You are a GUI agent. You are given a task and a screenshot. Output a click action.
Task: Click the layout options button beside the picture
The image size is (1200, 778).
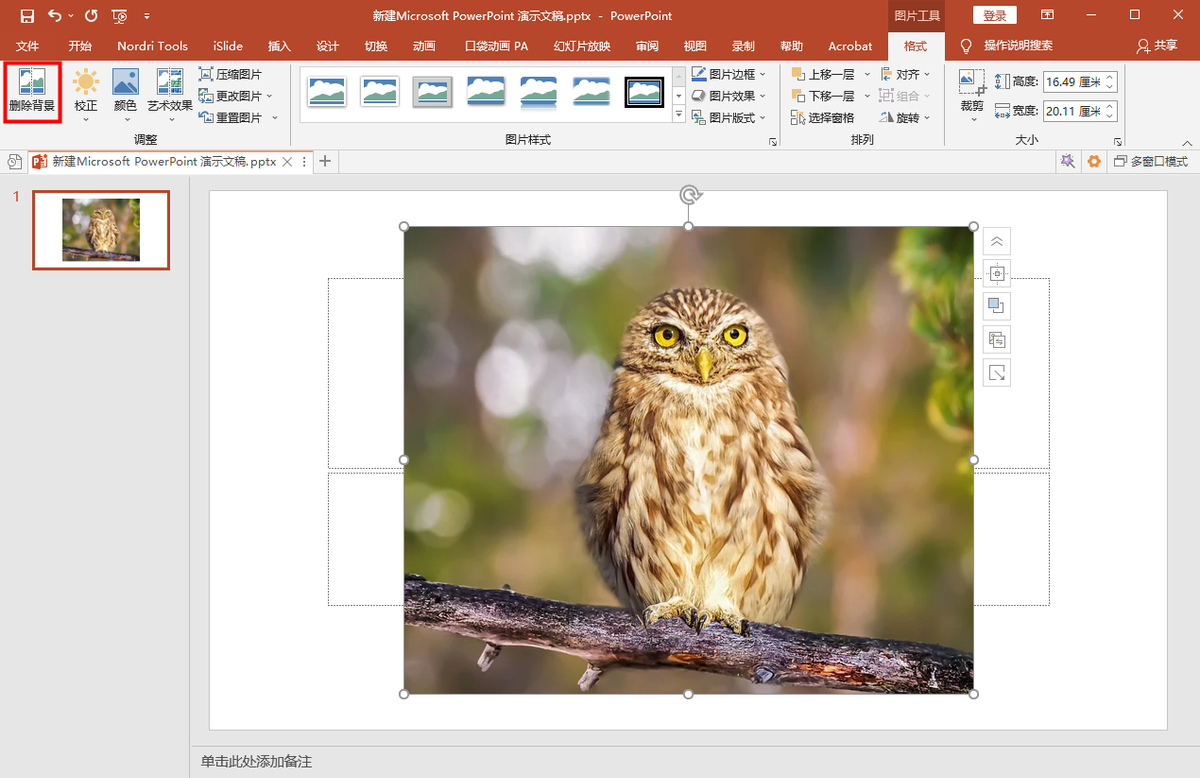(x=997, y=273)
